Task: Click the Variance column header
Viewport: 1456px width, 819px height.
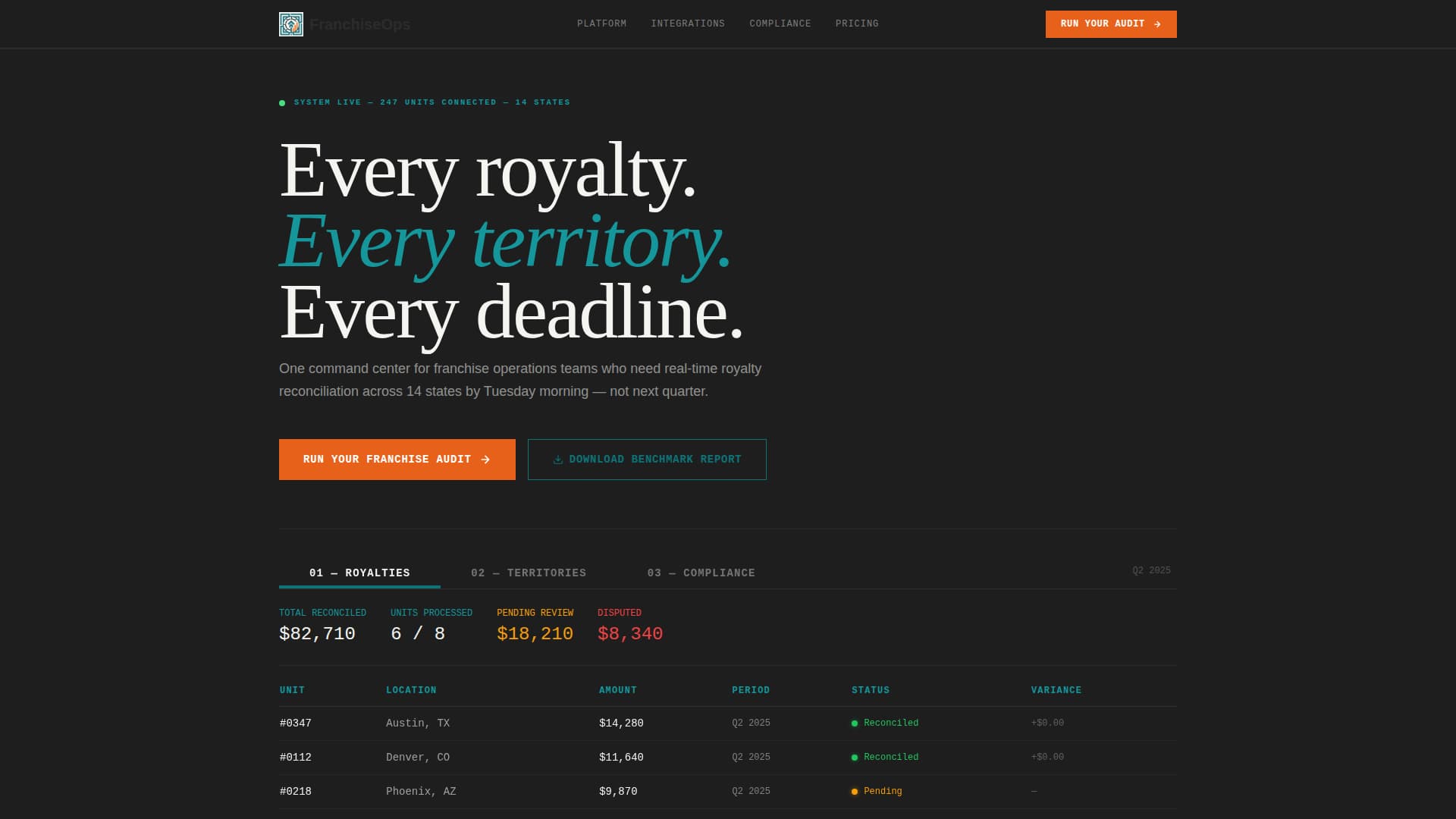Action: click(x=1056, y=690)
